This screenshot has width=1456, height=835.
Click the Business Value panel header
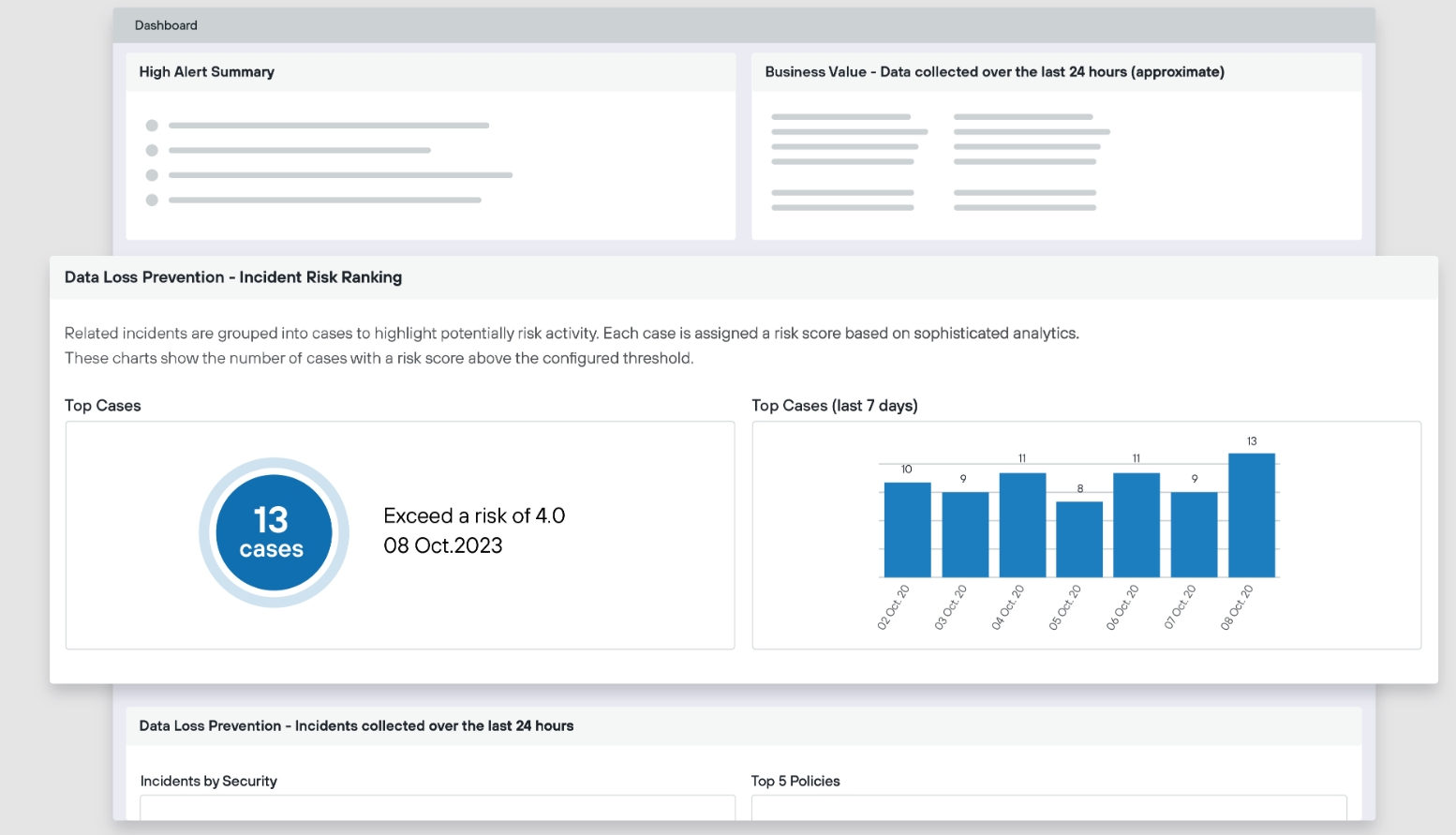tap(994, 72)
